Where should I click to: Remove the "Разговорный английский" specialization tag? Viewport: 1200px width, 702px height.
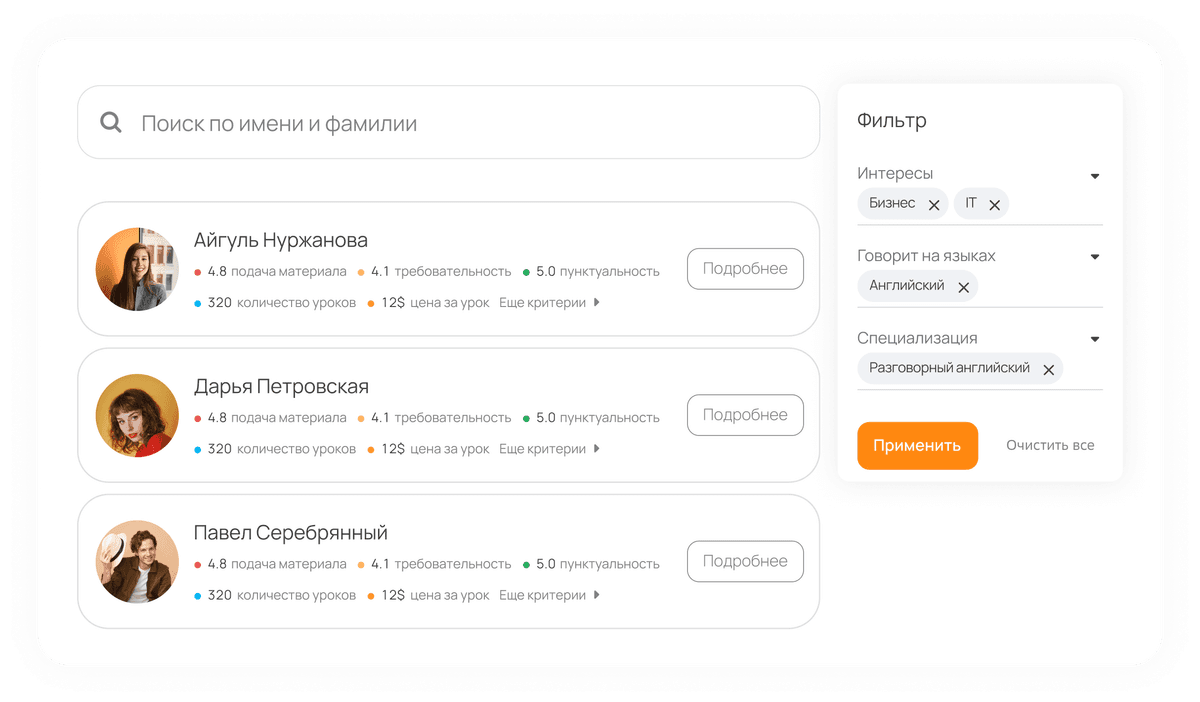pos(1049,368)
